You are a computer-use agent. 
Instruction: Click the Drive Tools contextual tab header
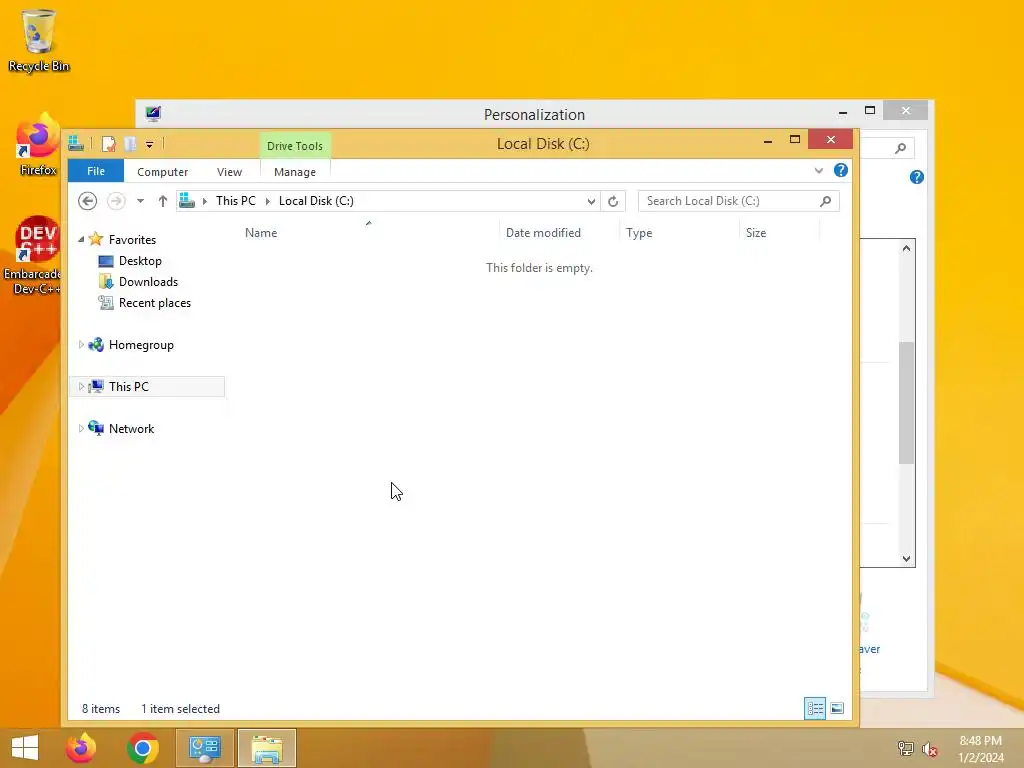click(295, 146)
